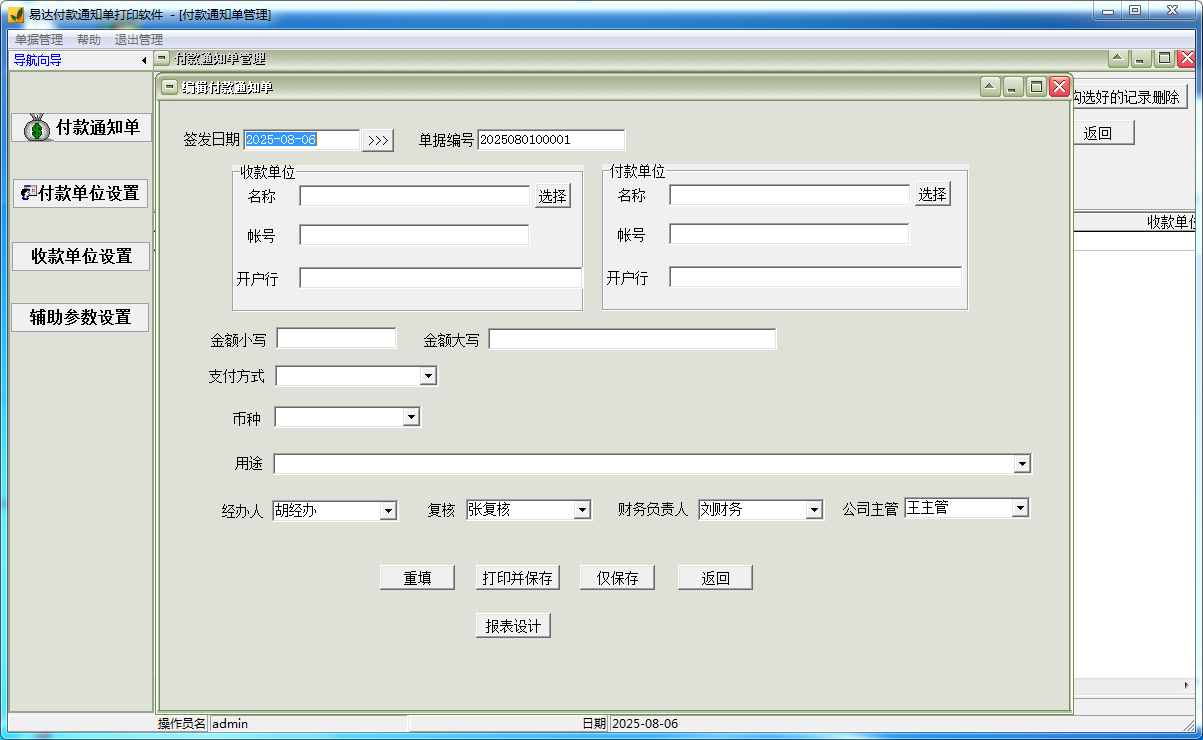The width and height of the screenshot is (1203, 740).
Task: Expand the 用途 purpose dropdown
Action: click(x=1022, y=463)
